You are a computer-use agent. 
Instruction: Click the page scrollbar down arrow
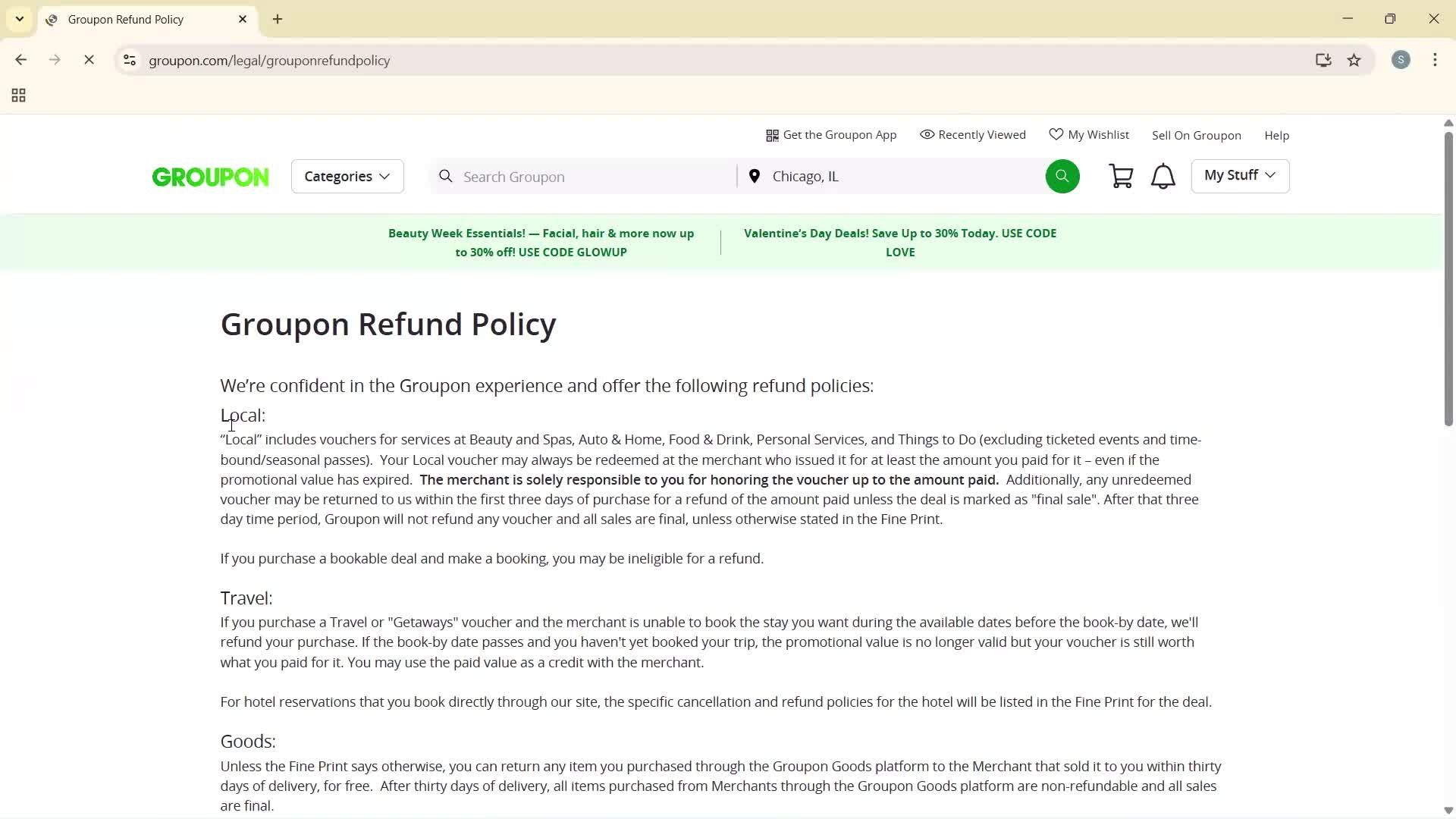point(1447,809)
